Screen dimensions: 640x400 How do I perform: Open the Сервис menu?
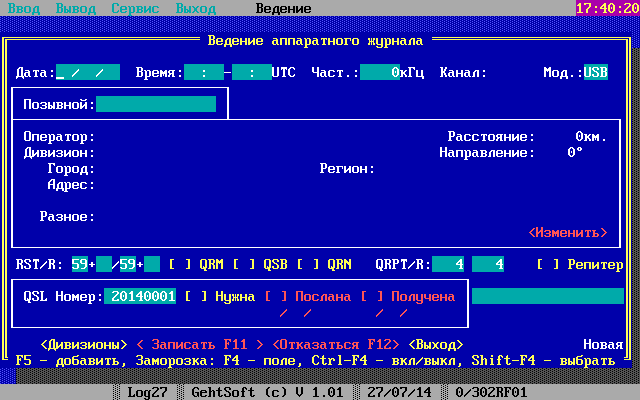pyautogui.click(x=135, y=8)
